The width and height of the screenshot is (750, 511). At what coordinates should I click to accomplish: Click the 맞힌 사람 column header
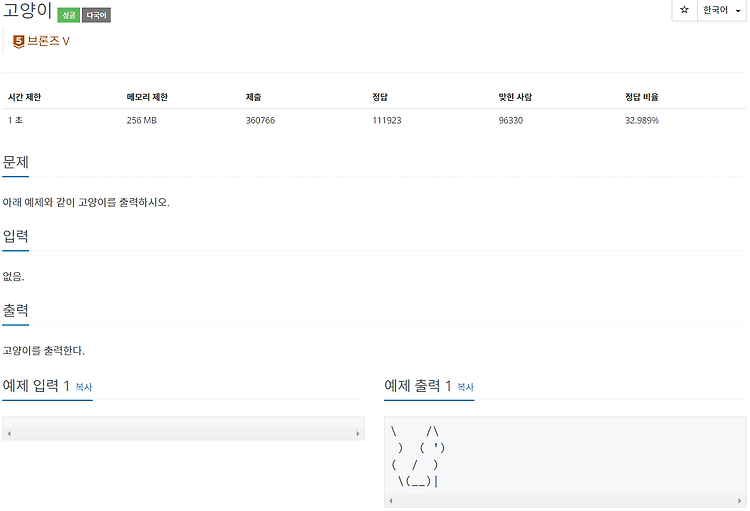pos(515,97)
